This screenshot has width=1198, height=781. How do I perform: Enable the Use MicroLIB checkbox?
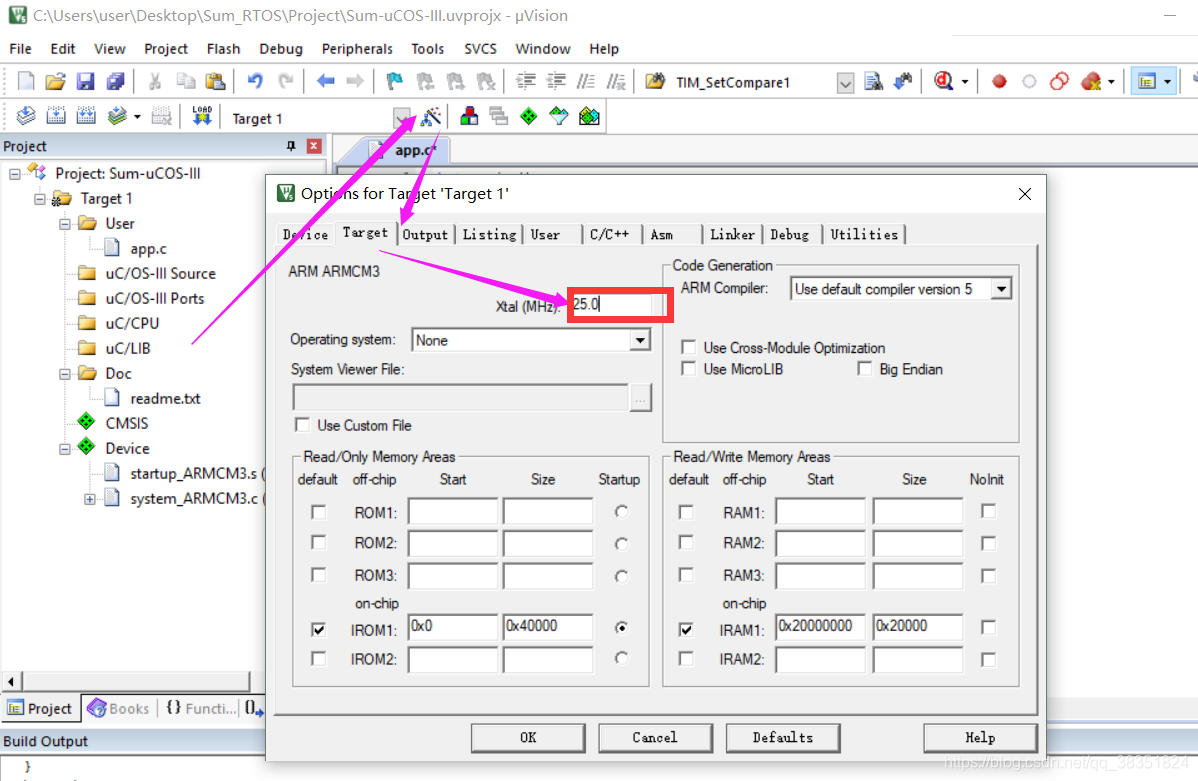pos(688,369)
